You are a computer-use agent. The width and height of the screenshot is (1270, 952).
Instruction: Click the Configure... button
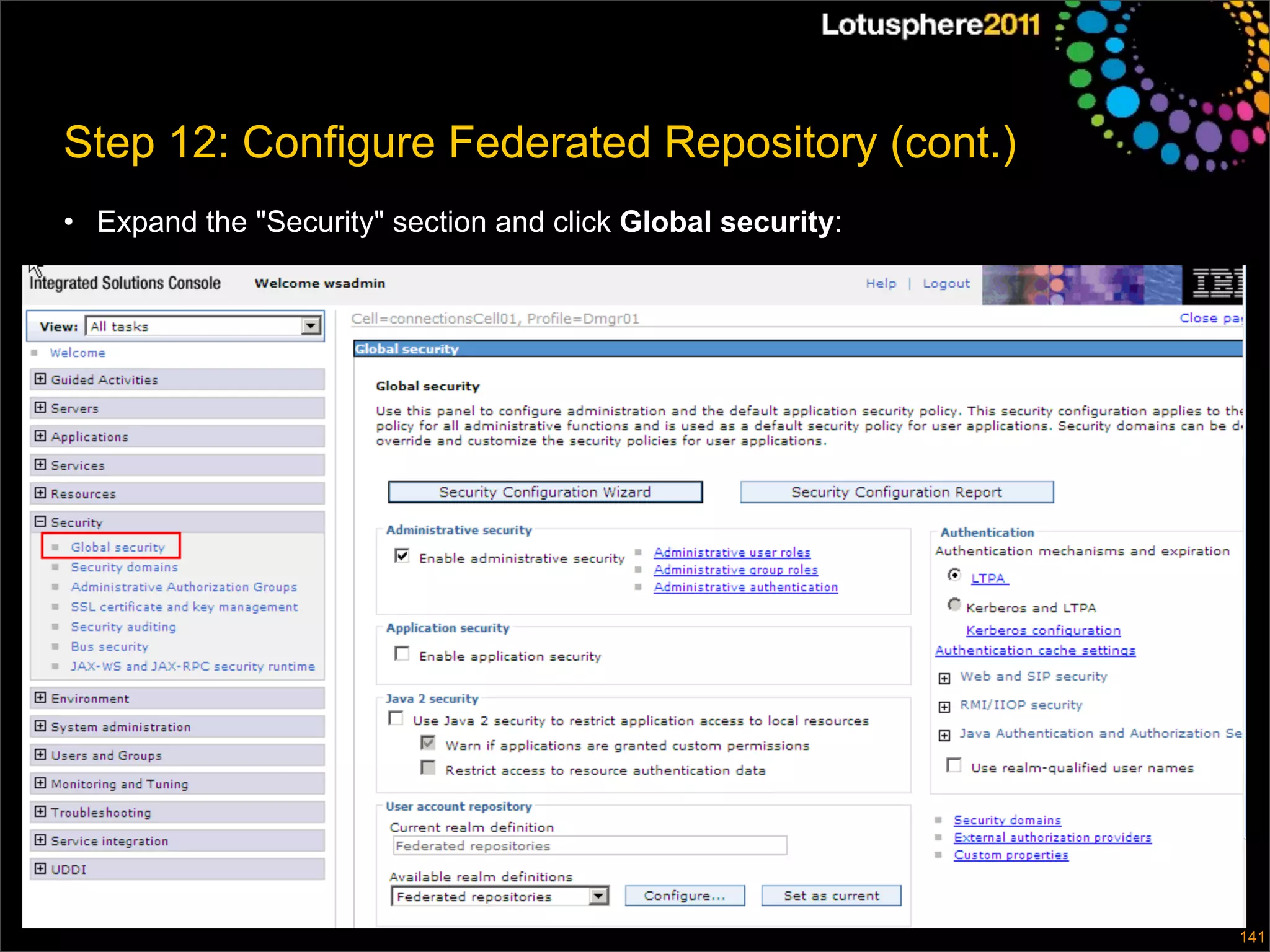tap(685, 896)
